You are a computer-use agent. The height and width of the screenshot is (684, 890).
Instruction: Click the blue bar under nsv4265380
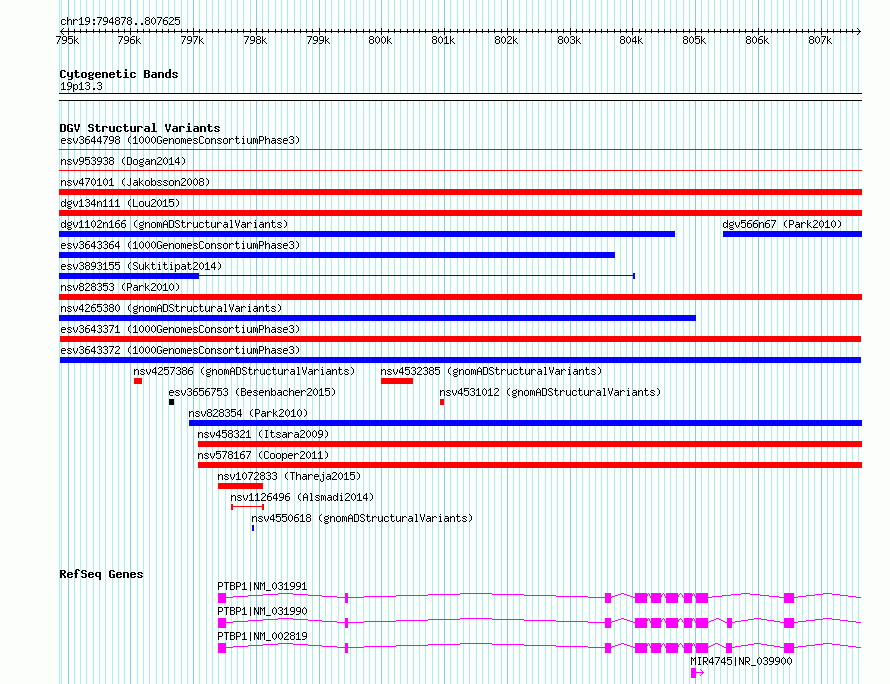click(x=377, y=318)
